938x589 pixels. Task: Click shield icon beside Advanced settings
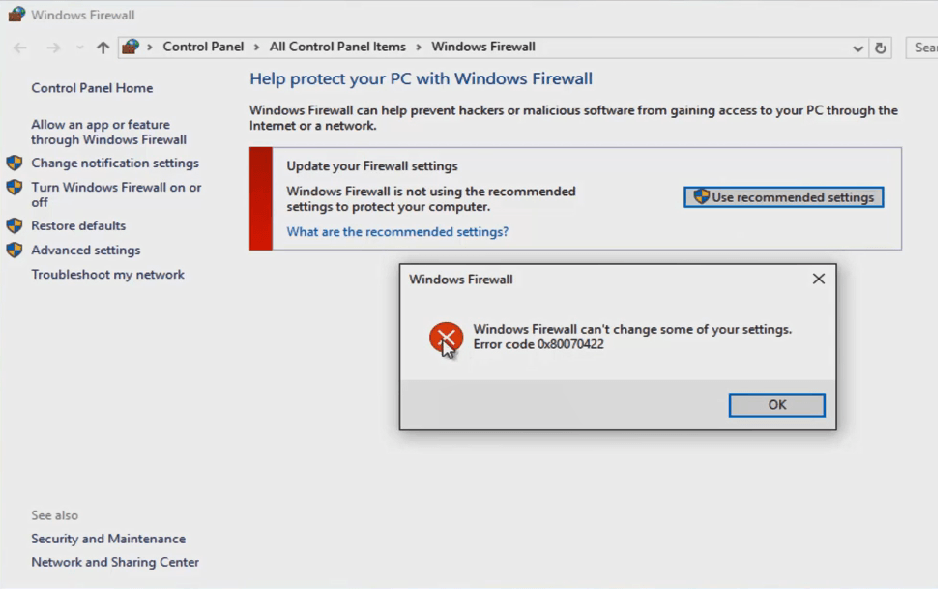point(14,250)
